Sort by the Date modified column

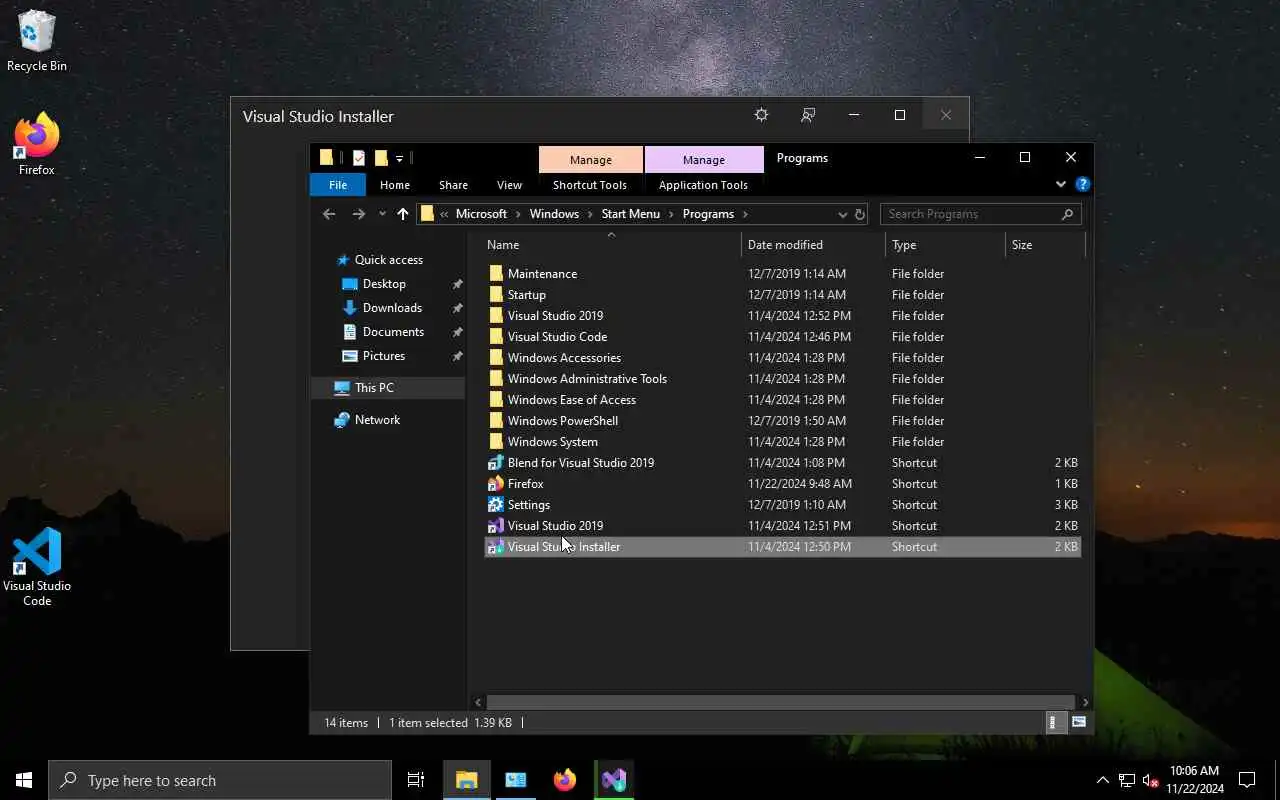coord(814,245)
